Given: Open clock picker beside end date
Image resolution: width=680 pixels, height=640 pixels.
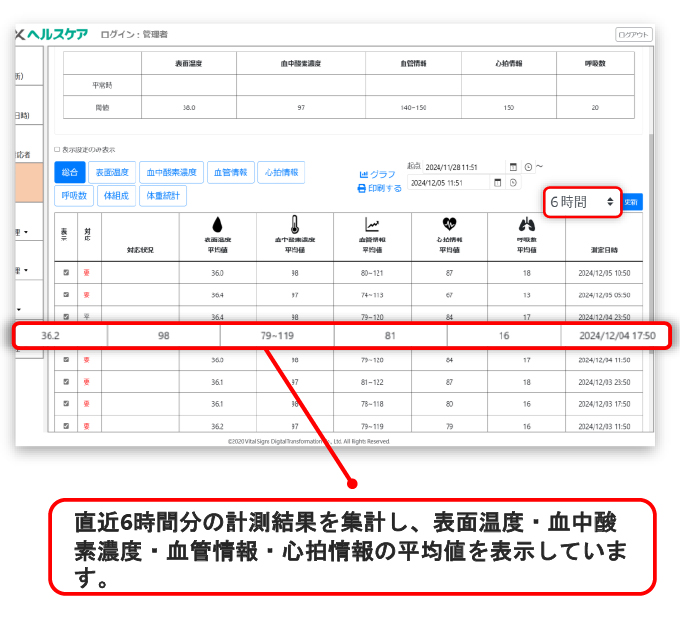Looking at the screenshot, I should point(514,183).
